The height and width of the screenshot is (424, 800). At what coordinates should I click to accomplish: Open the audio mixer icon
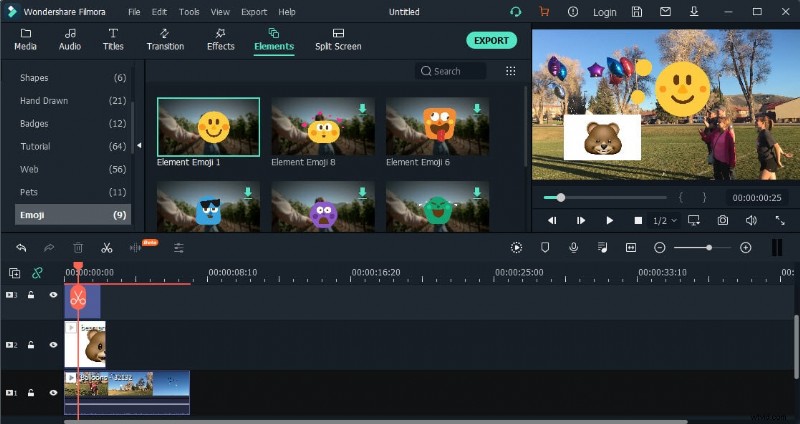pyautogui.click(x=603, y=247)
